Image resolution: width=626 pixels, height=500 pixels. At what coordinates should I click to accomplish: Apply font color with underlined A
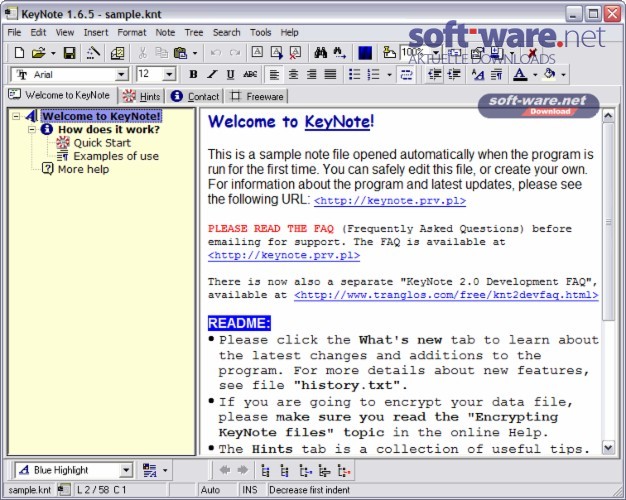point(520,75)
